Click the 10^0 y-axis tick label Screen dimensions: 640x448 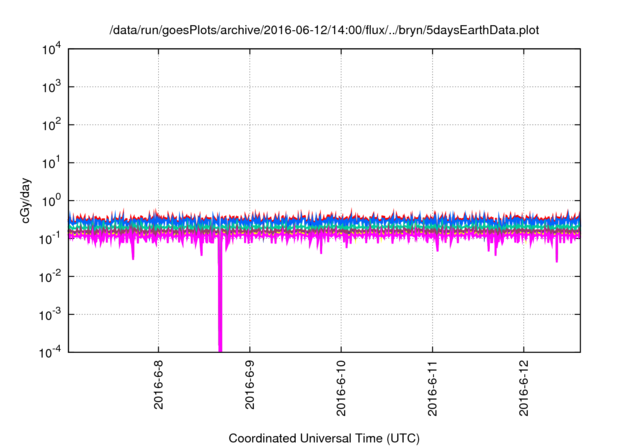51,201
